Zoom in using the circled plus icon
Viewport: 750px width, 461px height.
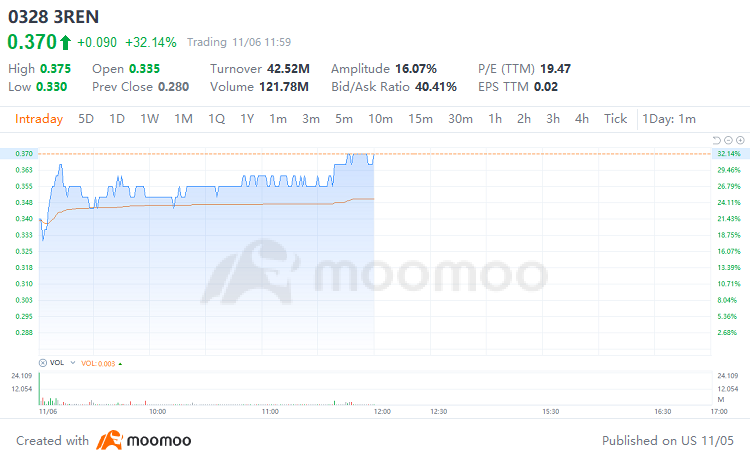pos(740,140)
